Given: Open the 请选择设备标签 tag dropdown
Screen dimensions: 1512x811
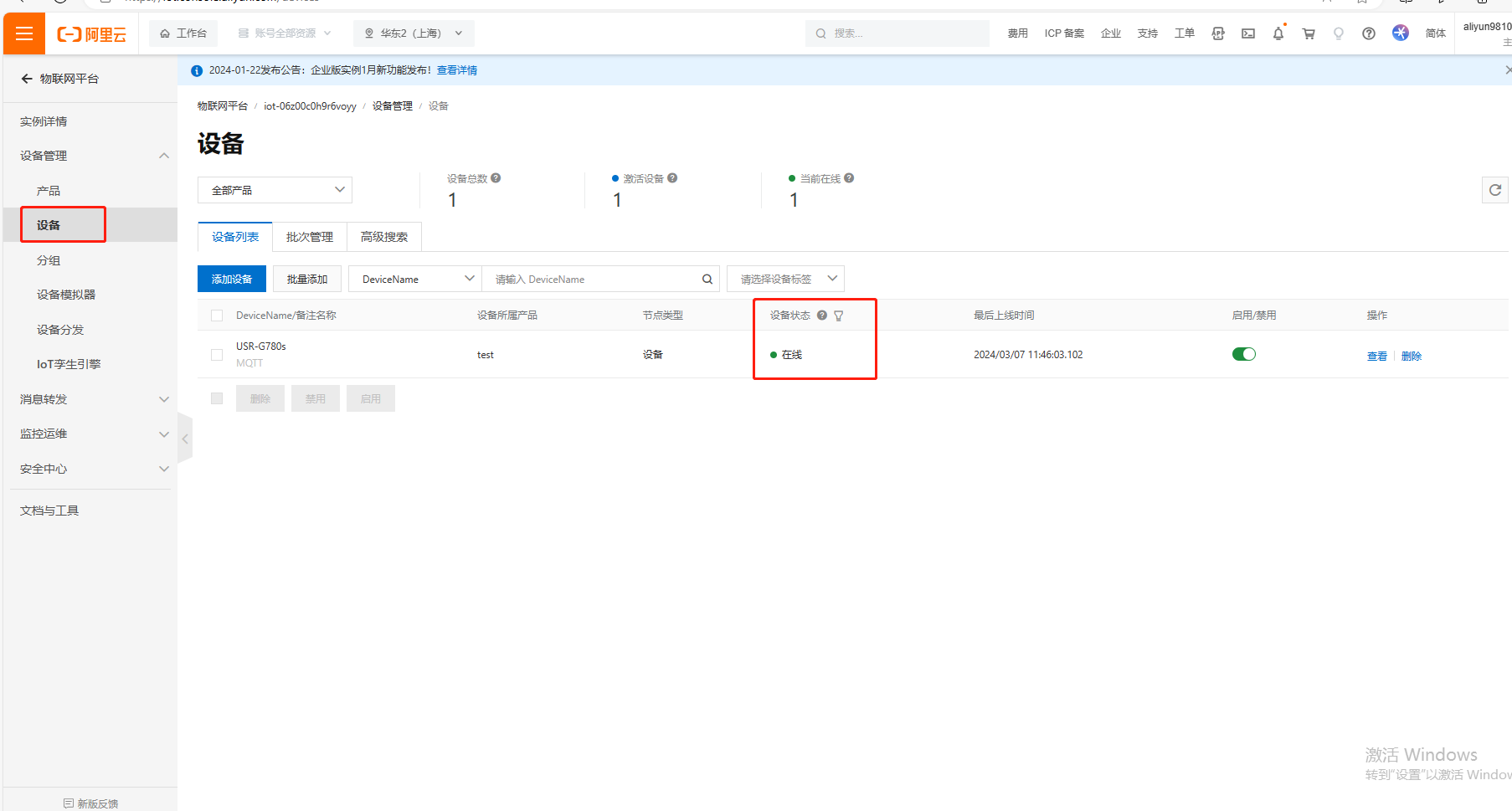Looking at the screenshot, I should tap(785, 279).
